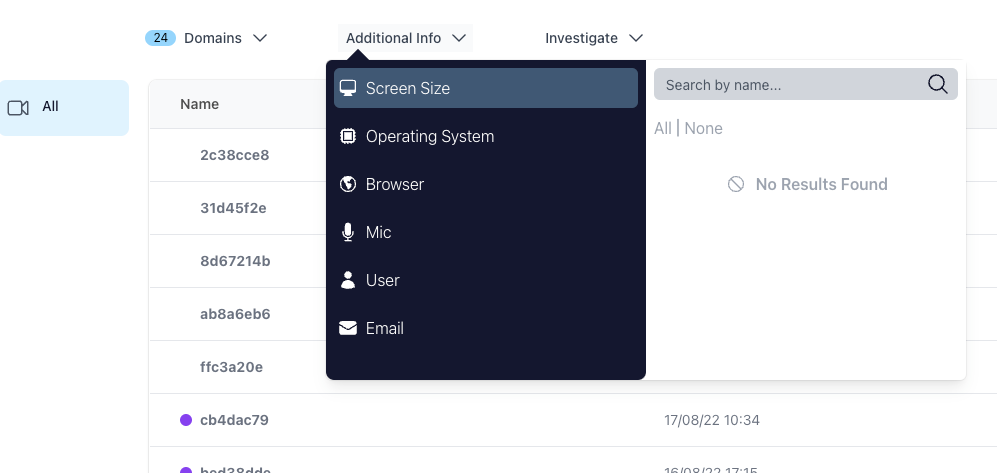Screen dimensions: 997x473
Task: Choose the Browser filter option
Action: tap(395, 184)
